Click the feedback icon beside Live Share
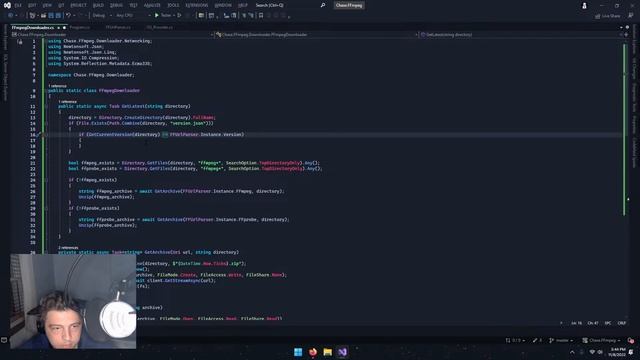Viewport: 640px width, 360px height. tap(630, 16)
